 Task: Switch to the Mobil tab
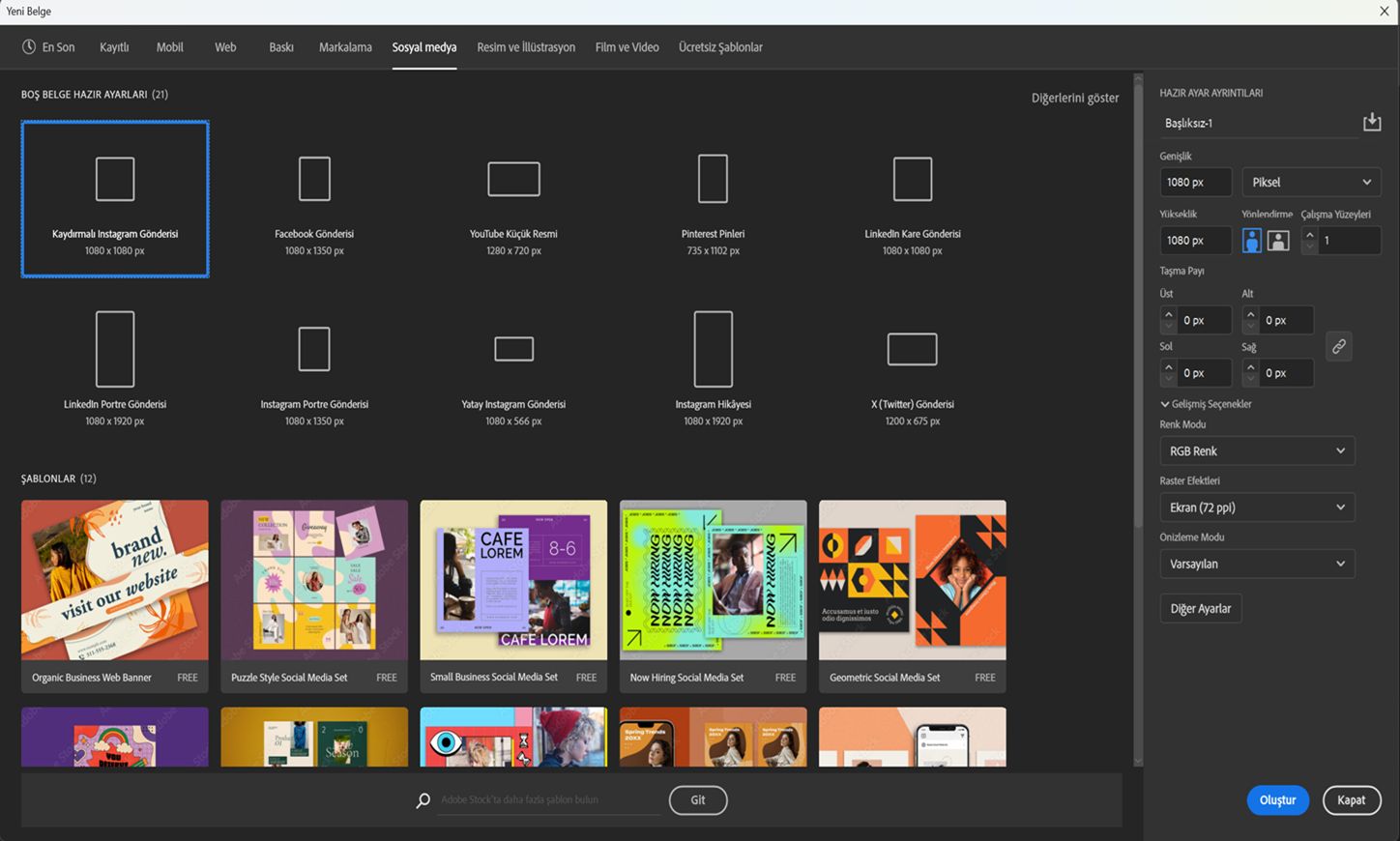(x=170, y=46)
